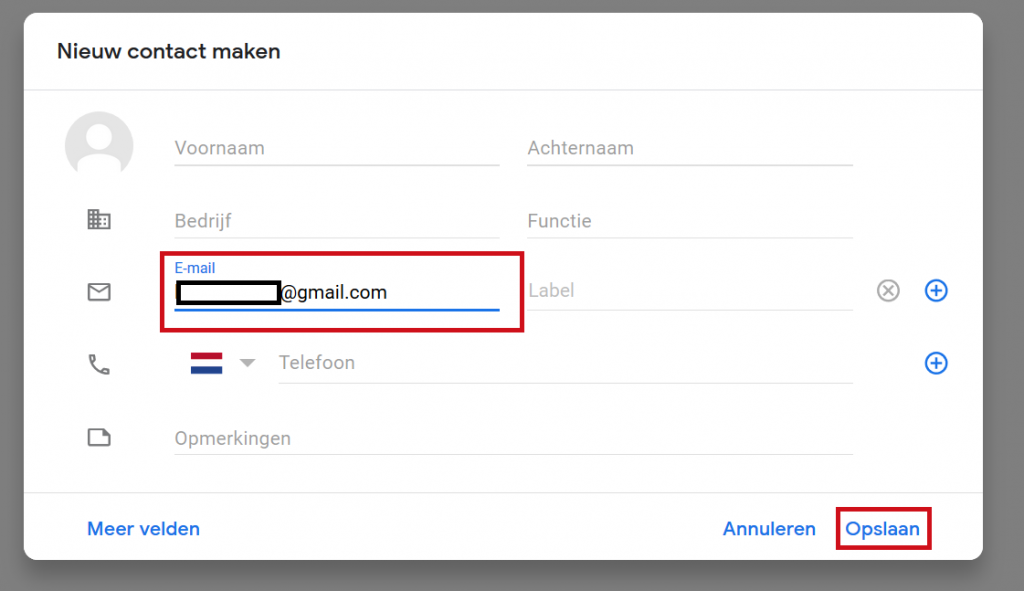Add another phone number with plus icon
Viewport: 1024px width, 591px height.
(x=936, y=363)
